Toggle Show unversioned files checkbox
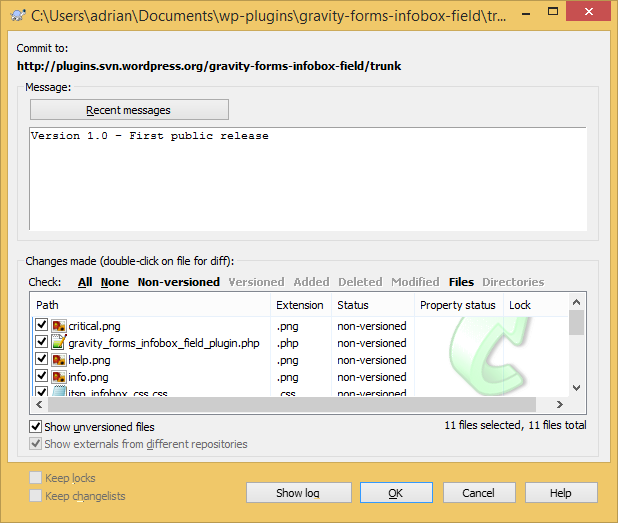Screen dimensions: 618x523 [37, 427]
